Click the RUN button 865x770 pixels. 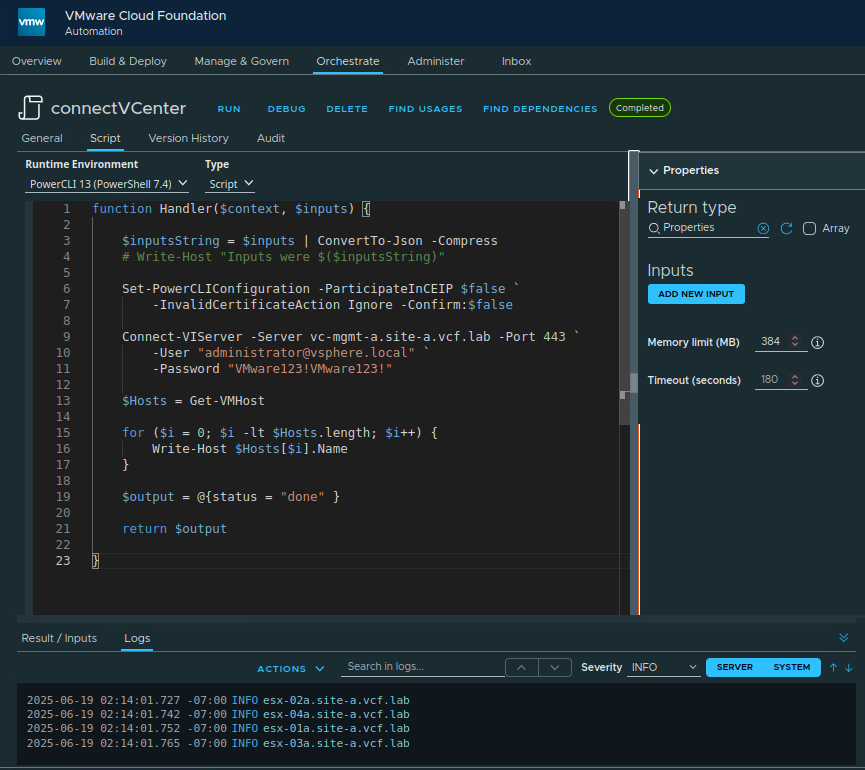tap(229, 109)
